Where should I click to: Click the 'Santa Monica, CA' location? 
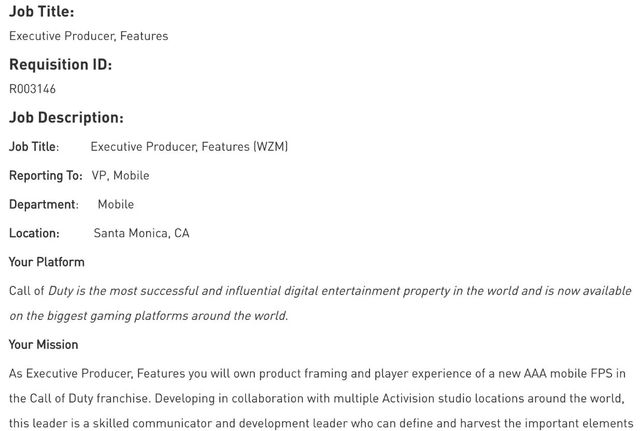(x=141, y=233)
